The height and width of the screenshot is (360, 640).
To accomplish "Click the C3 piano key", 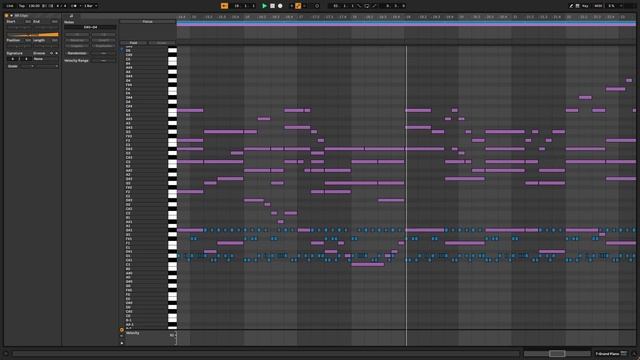I will point(173,162).
